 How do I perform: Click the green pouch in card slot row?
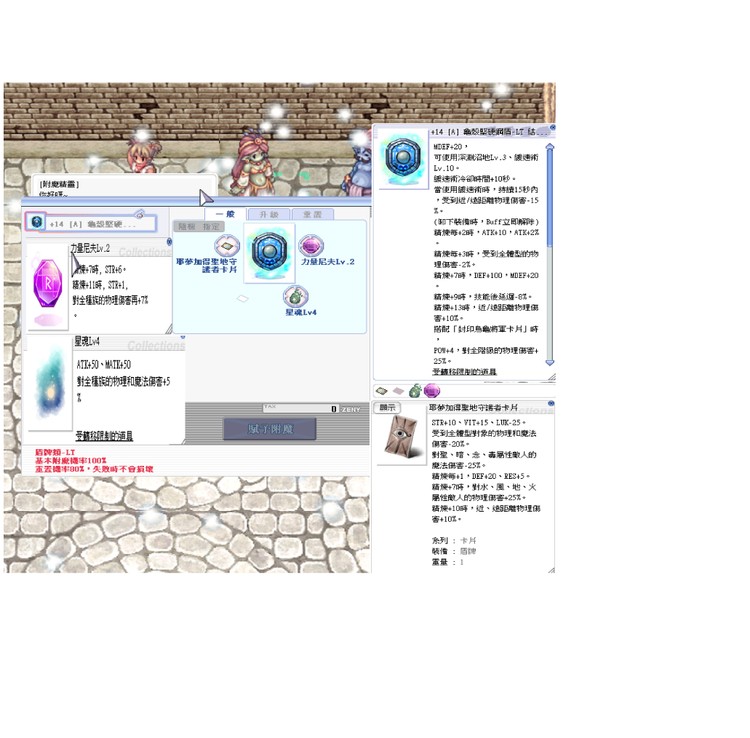click(x=413, y=391)
